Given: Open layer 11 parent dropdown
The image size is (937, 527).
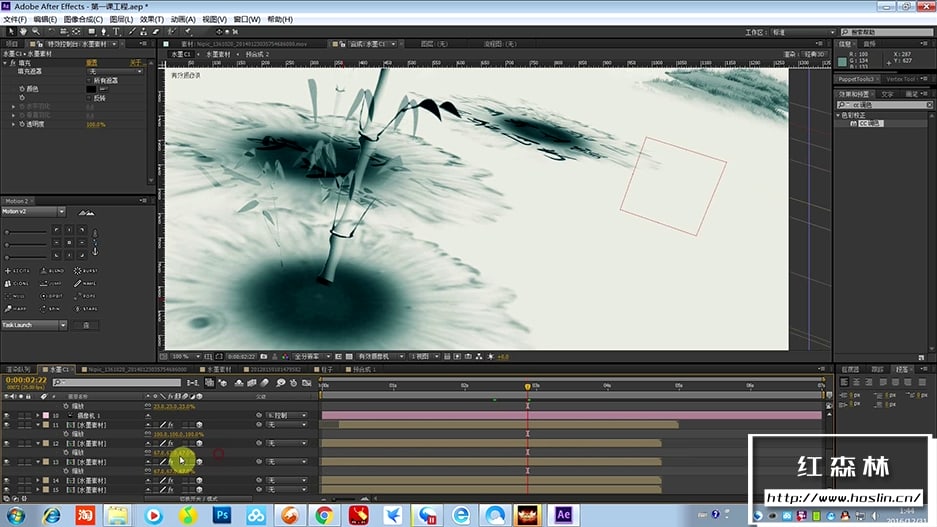Looking at the screenshot, I should click(287, 425).
